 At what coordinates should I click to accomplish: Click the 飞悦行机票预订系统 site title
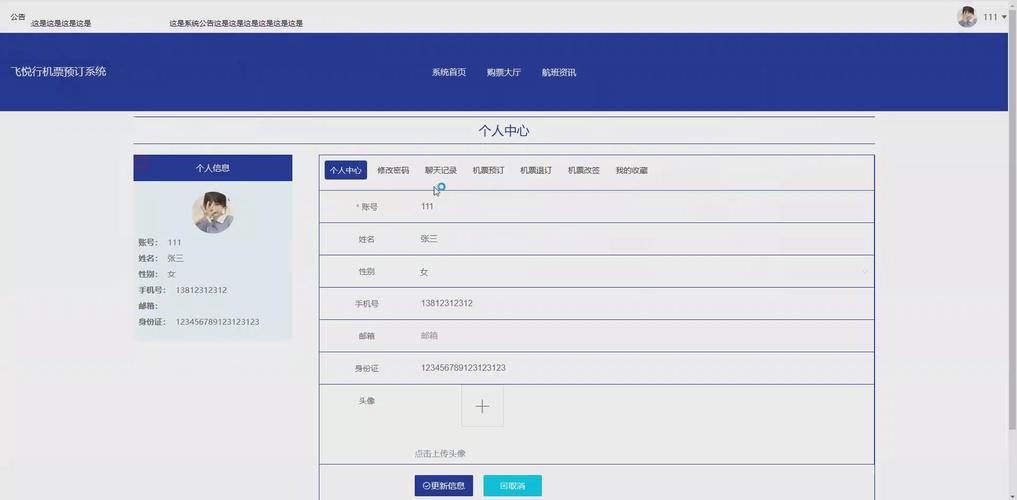coord(58,71)
